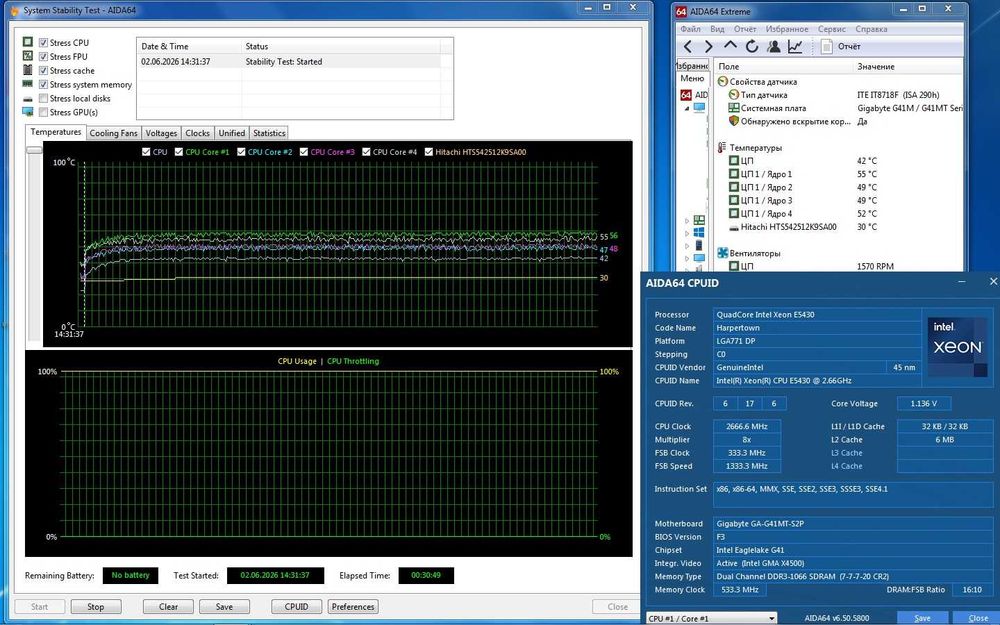Click the Системная плата row icon
This screenshot has height=625, width=1000.
[x=733, y=108]
